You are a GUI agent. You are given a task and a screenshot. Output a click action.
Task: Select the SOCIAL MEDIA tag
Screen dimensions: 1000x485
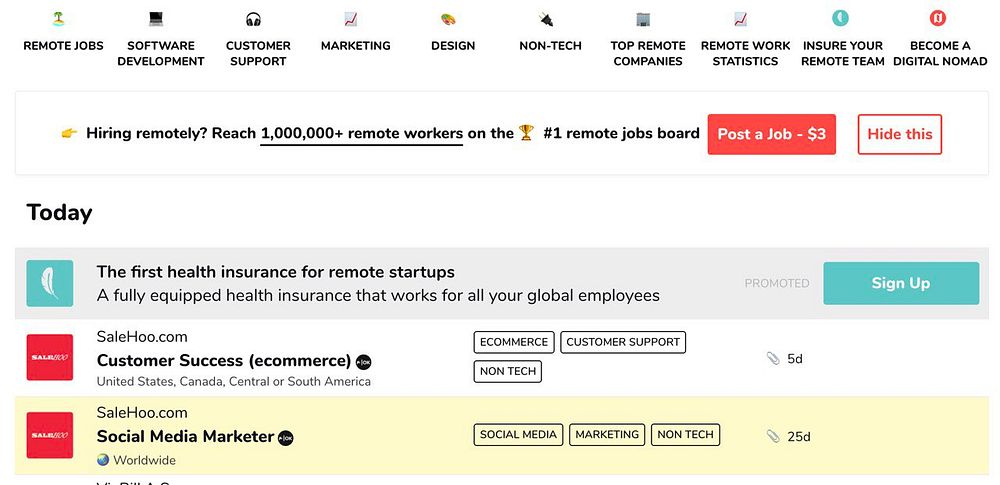(518, 435)
